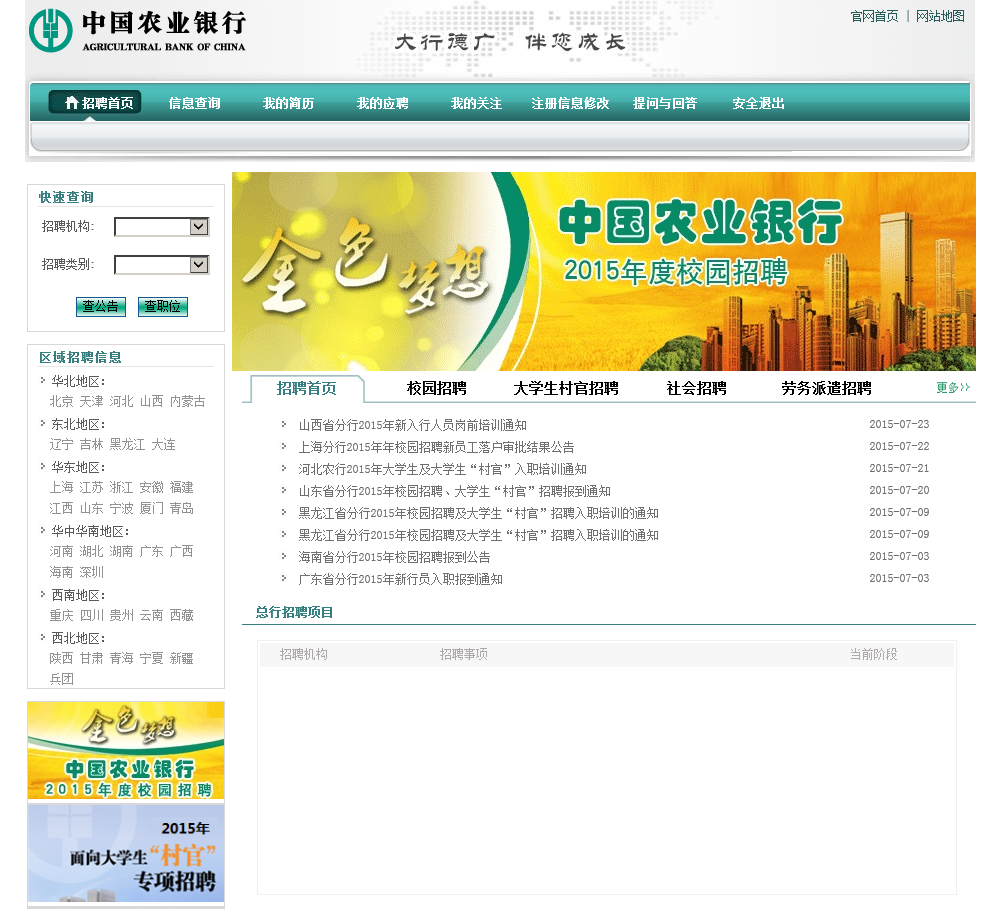Click the 湖北 region link

pos(91,551)
